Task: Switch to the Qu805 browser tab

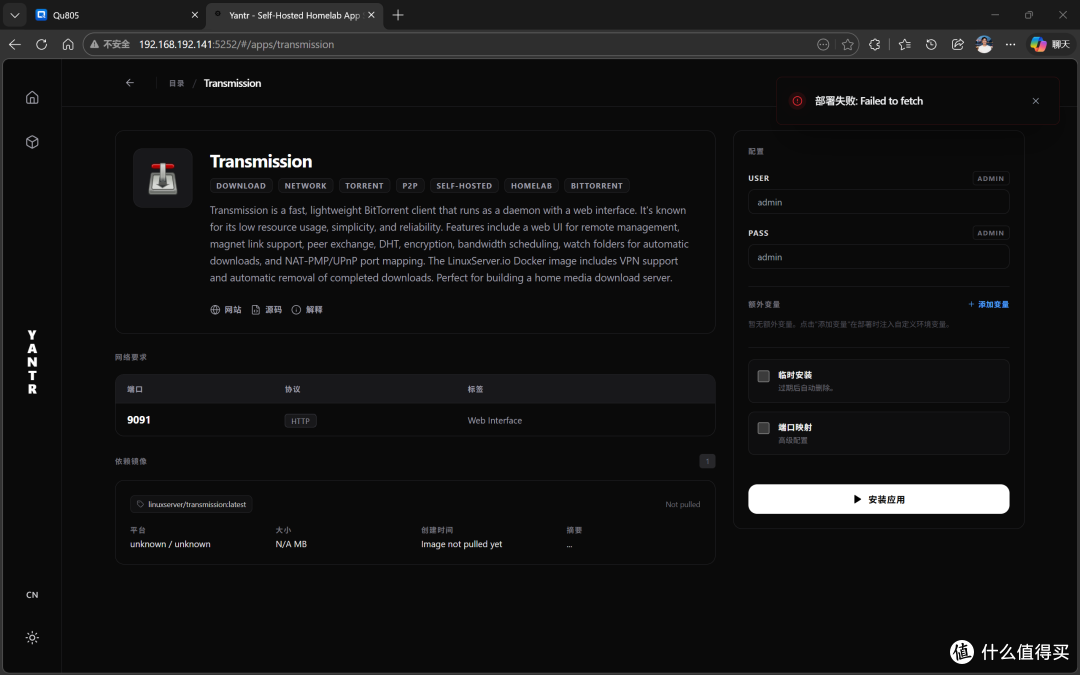Action: (116, 15)
